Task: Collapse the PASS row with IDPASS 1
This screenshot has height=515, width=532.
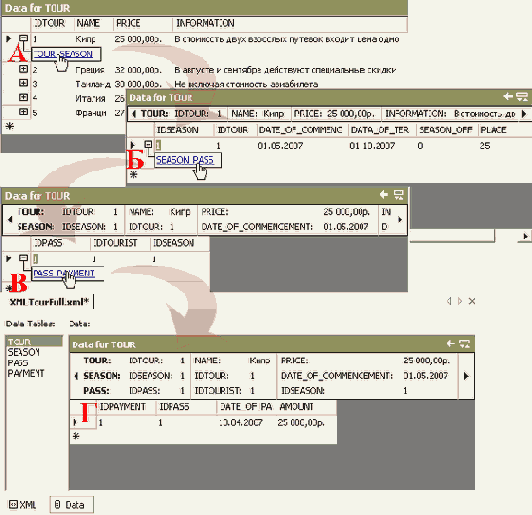Action: [x=23, y=258]
